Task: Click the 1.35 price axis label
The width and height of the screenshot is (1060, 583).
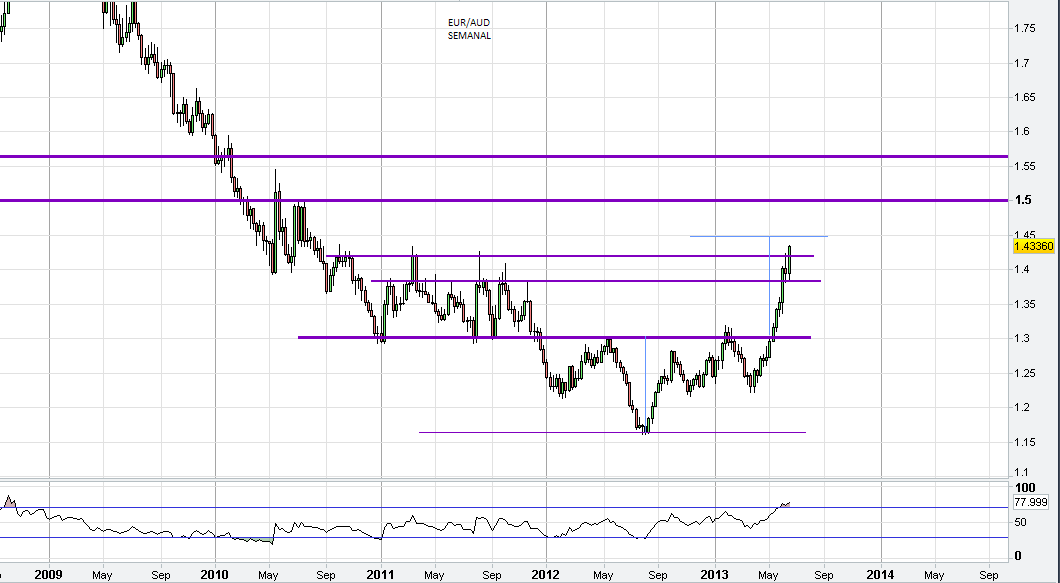Action: (1027, 304)
